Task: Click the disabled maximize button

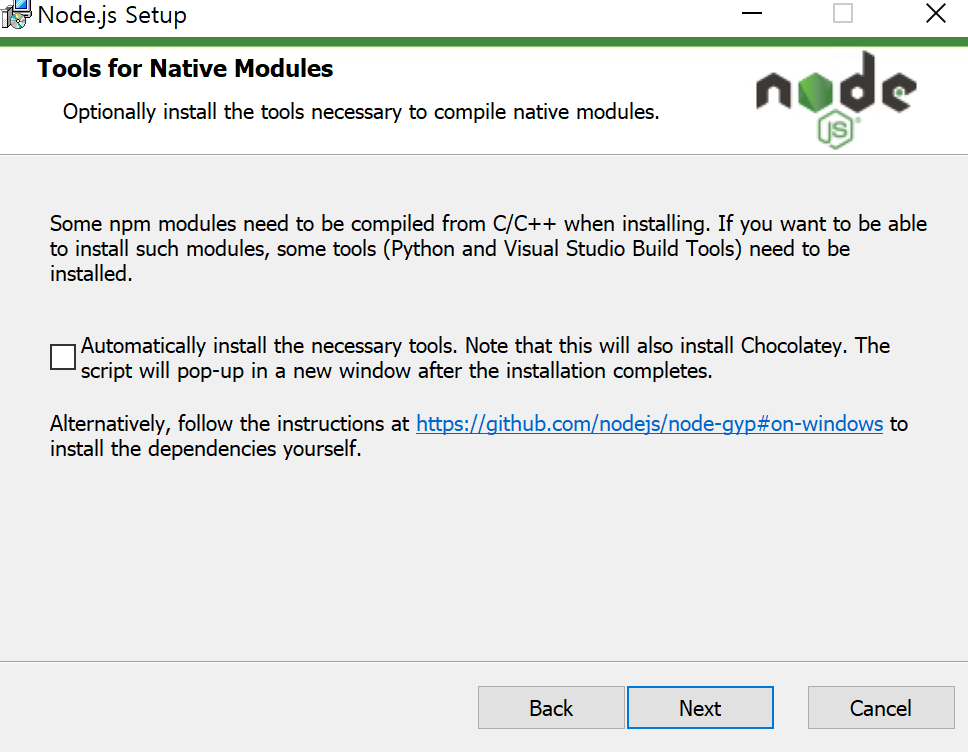Action: click(843, 13)
